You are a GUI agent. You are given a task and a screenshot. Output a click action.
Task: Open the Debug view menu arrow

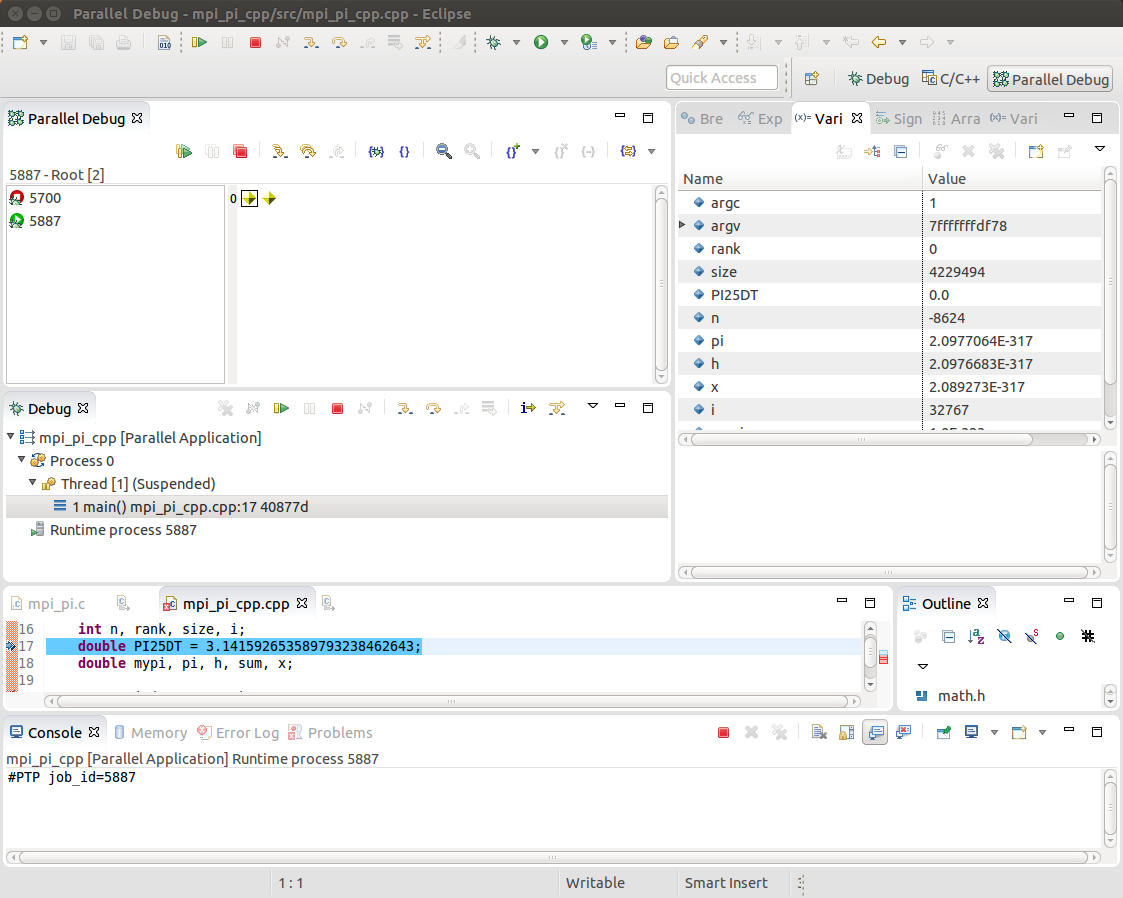[592, 406]
